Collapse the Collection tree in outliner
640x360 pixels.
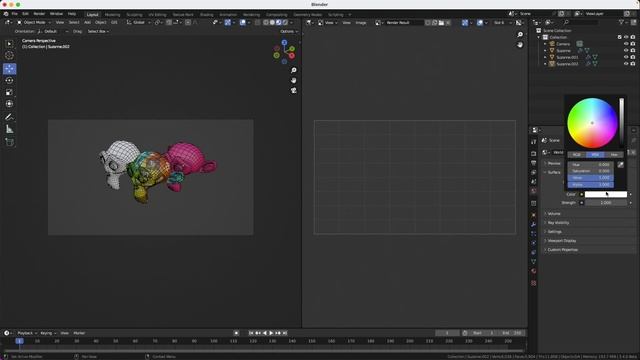(x=539, y=37)
